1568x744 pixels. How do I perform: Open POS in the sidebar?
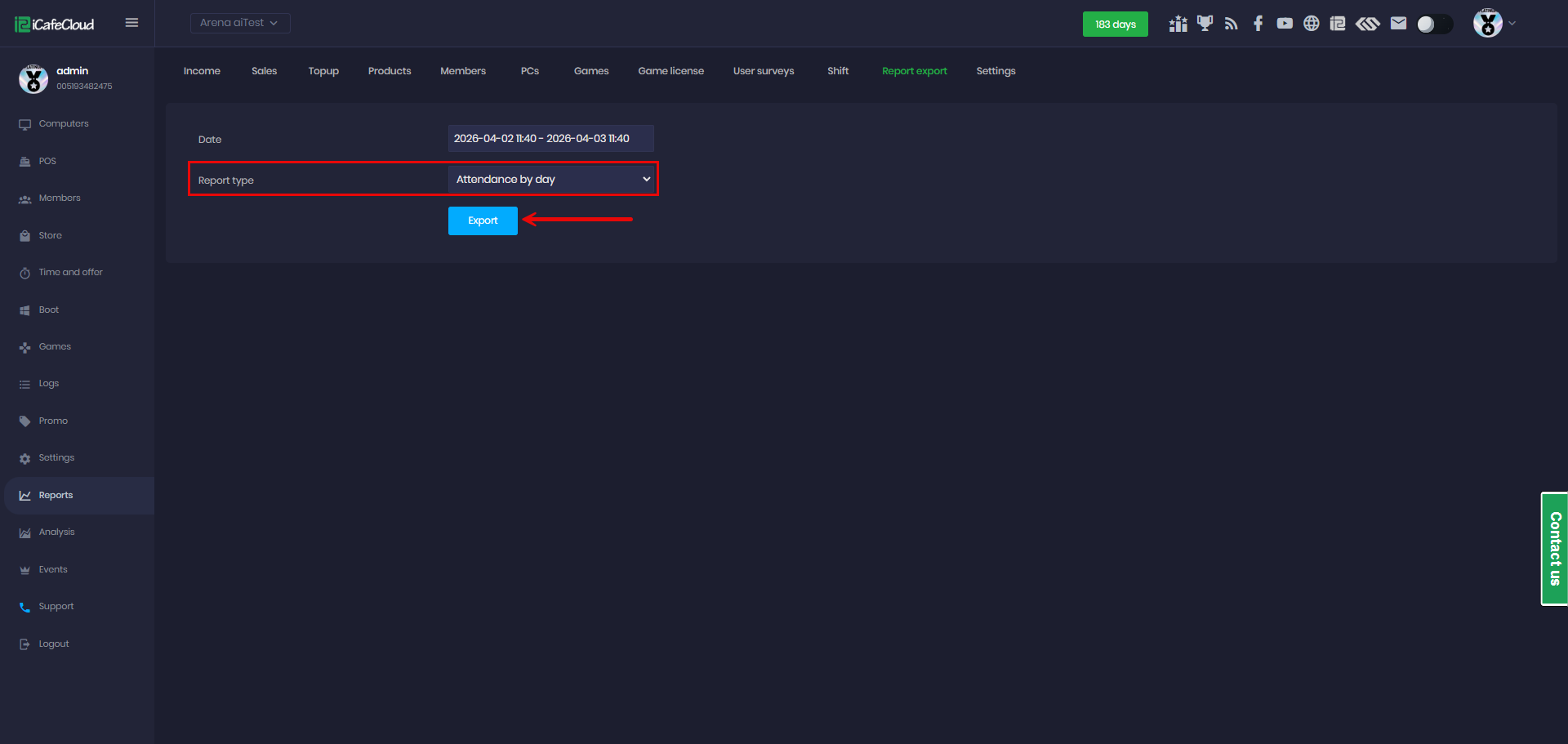[47, 162]
